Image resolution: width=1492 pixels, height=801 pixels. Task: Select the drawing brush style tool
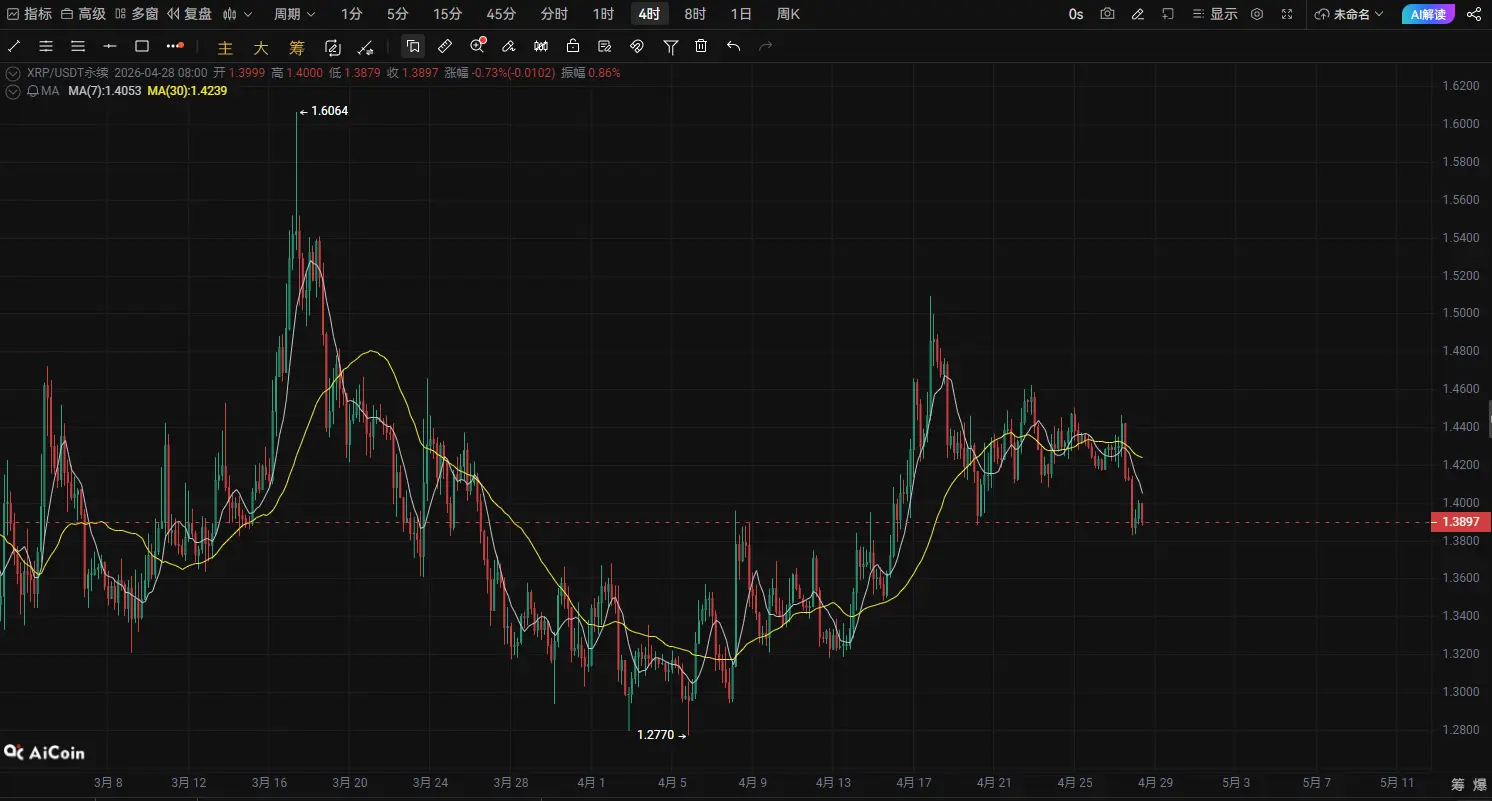509,46
